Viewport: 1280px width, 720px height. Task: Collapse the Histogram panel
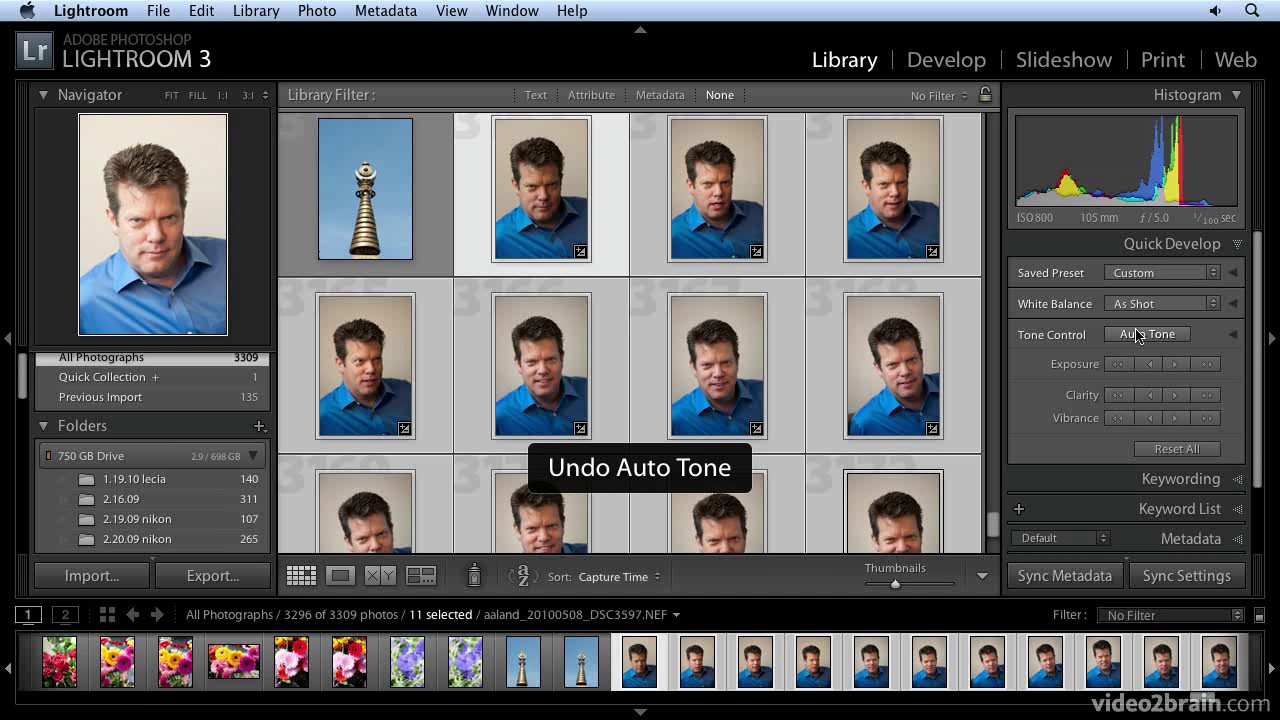pos(1237,95)
